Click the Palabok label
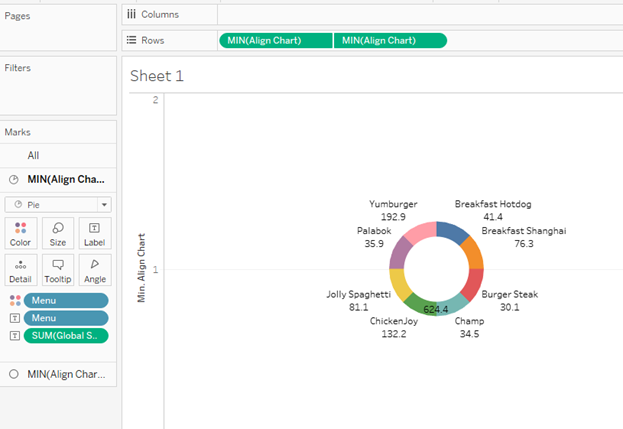The image size is (623, 429). [374, 231]
